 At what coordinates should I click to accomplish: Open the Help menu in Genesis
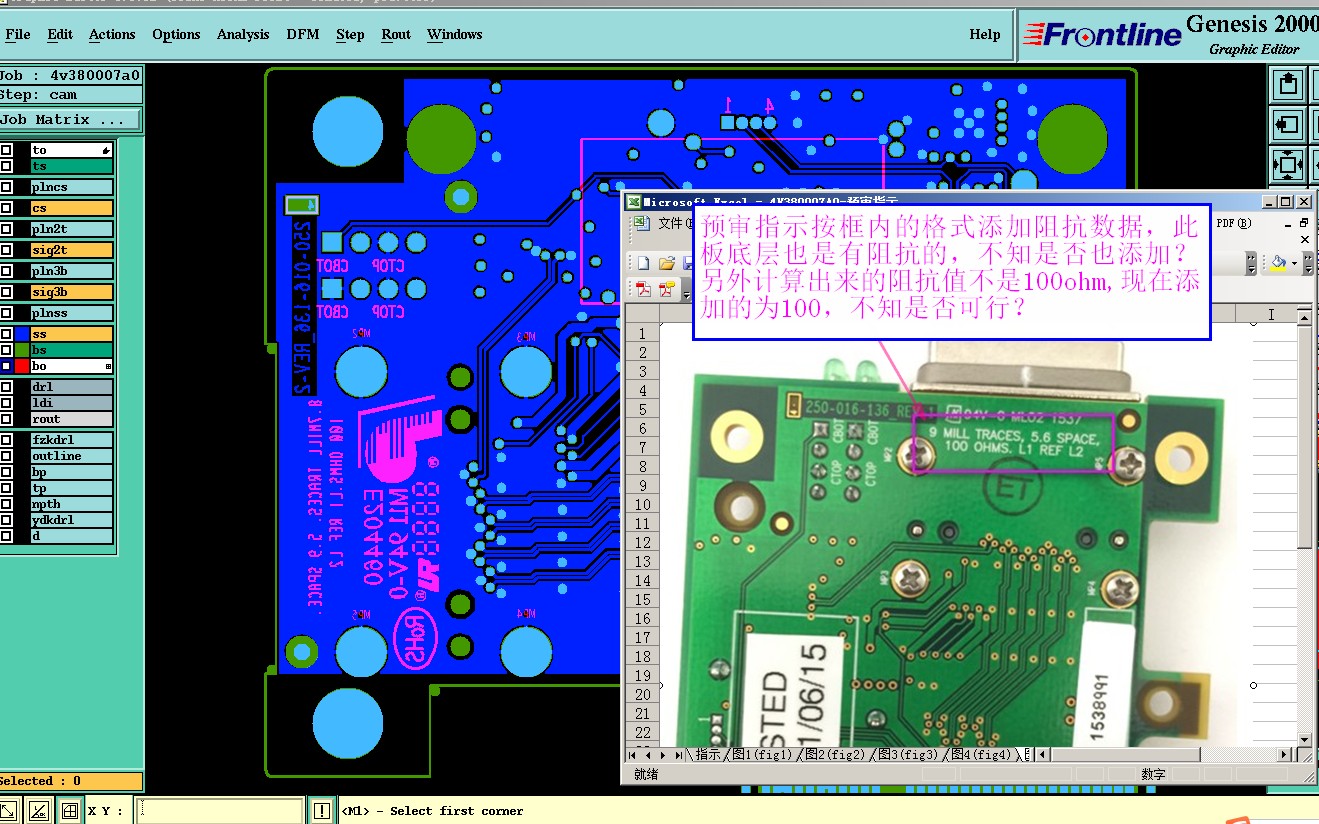985,34
